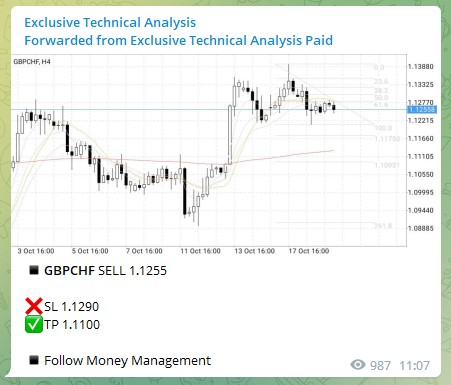Image resolution: width=451 pixels, height=385 pixels.
Task: Select the 'SL 1.1290' text
Action: 71,307
